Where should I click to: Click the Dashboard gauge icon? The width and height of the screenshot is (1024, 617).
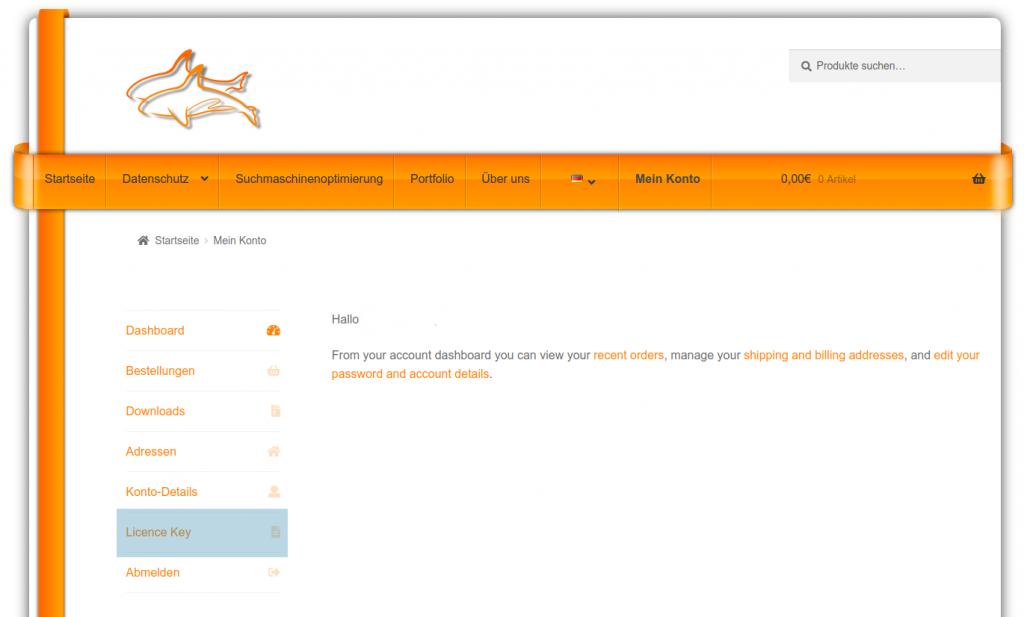pos(274,331)
